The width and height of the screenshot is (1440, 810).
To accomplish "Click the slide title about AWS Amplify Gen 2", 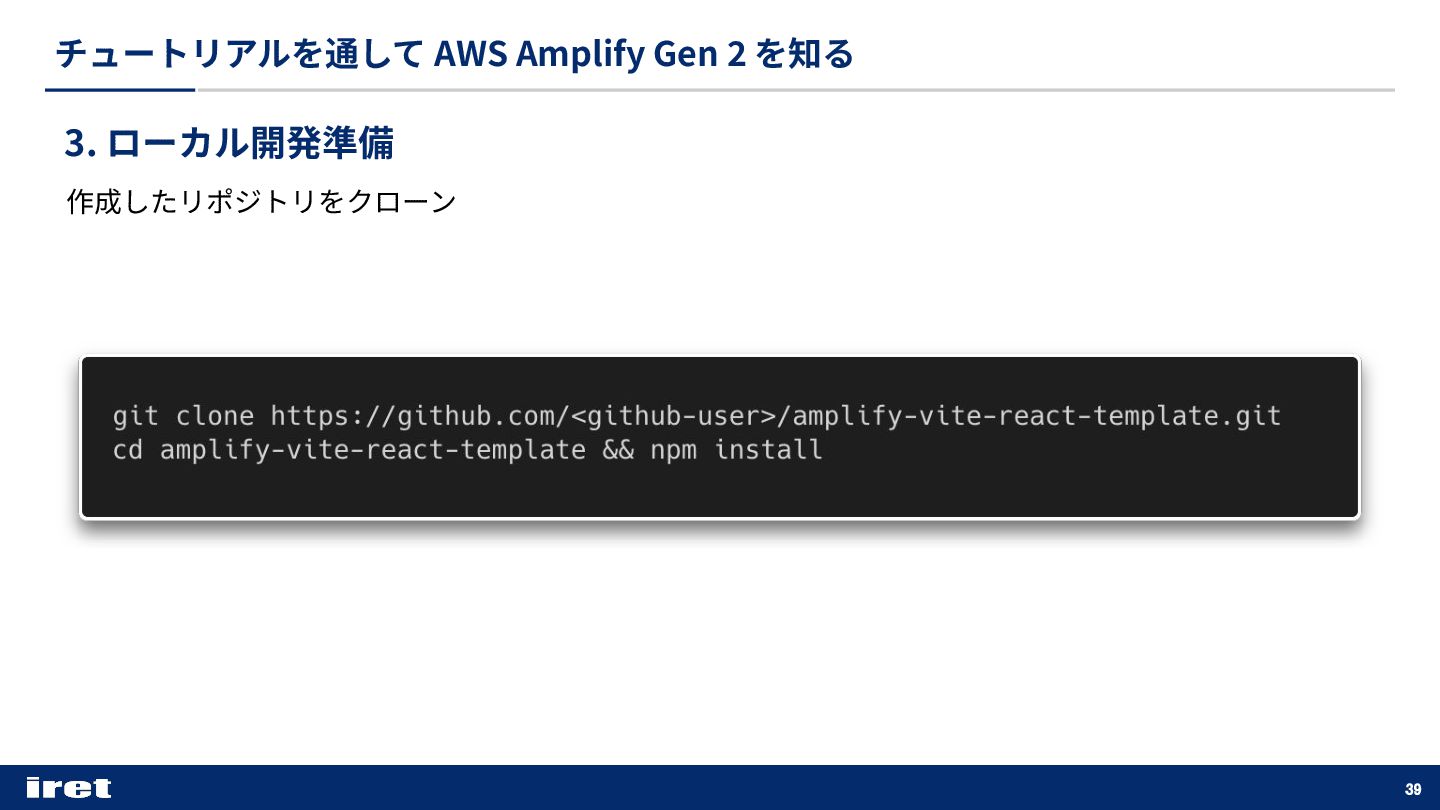I will (455, 53).
